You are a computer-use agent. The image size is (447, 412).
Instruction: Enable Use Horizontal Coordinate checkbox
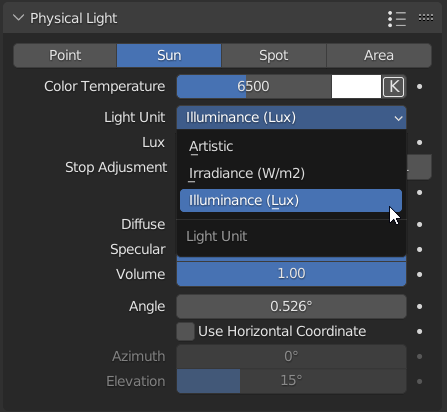pos(185,331)
